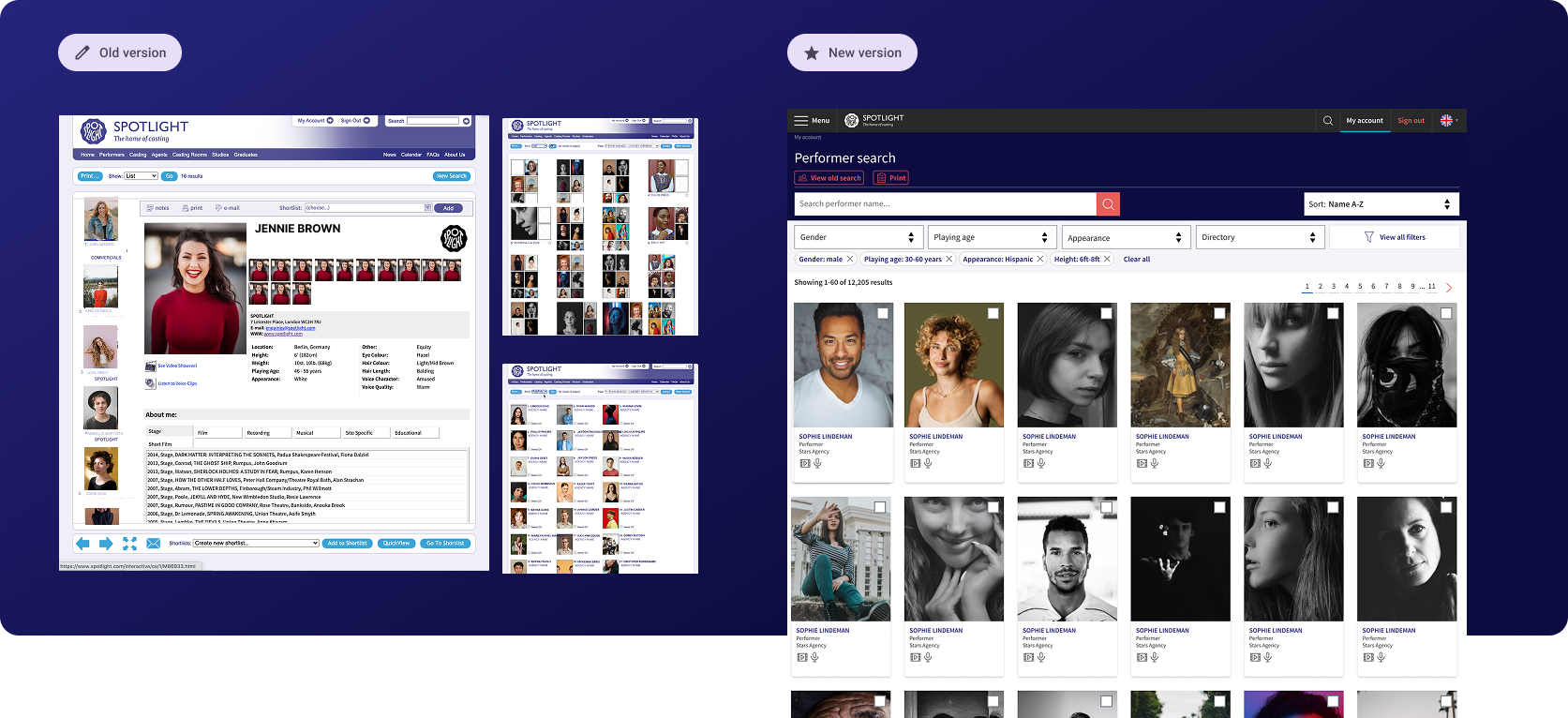Viewport: 1568px width, 718px height.
Task: Open the Sort: Name A-Z dropdown
Action: point(1381,203)
